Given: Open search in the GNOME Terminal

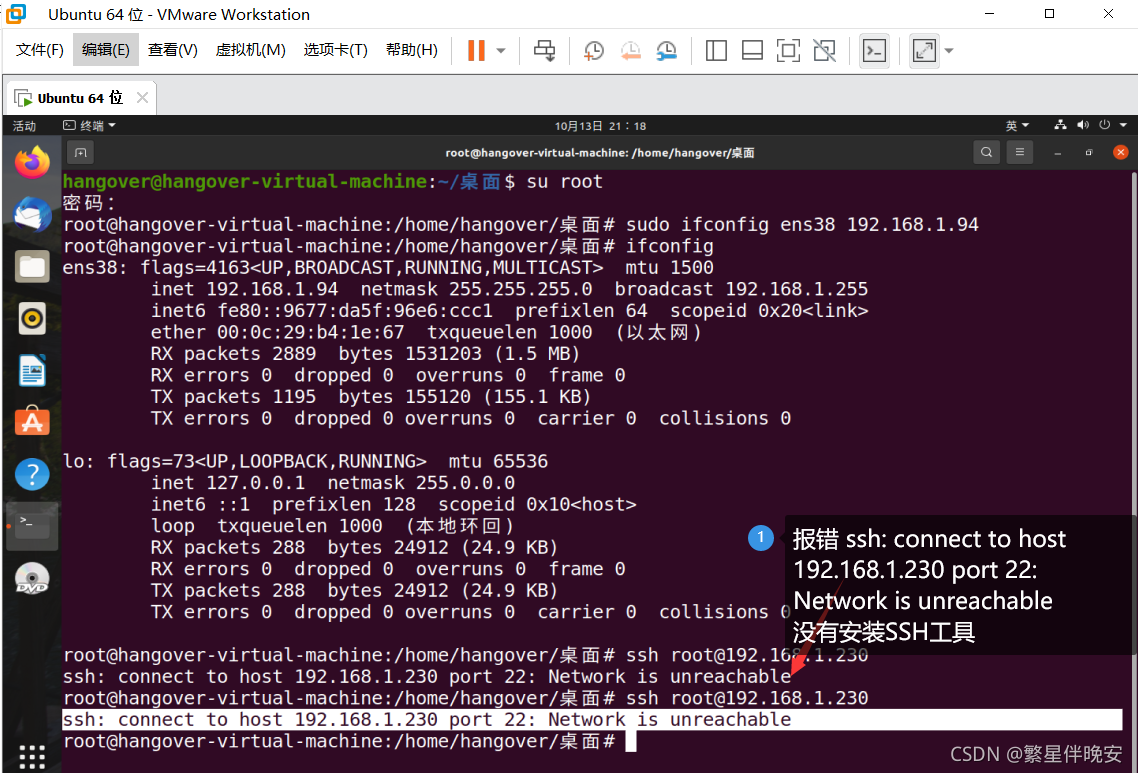Looking at the screenshot, I should click(x=986, y=151).
